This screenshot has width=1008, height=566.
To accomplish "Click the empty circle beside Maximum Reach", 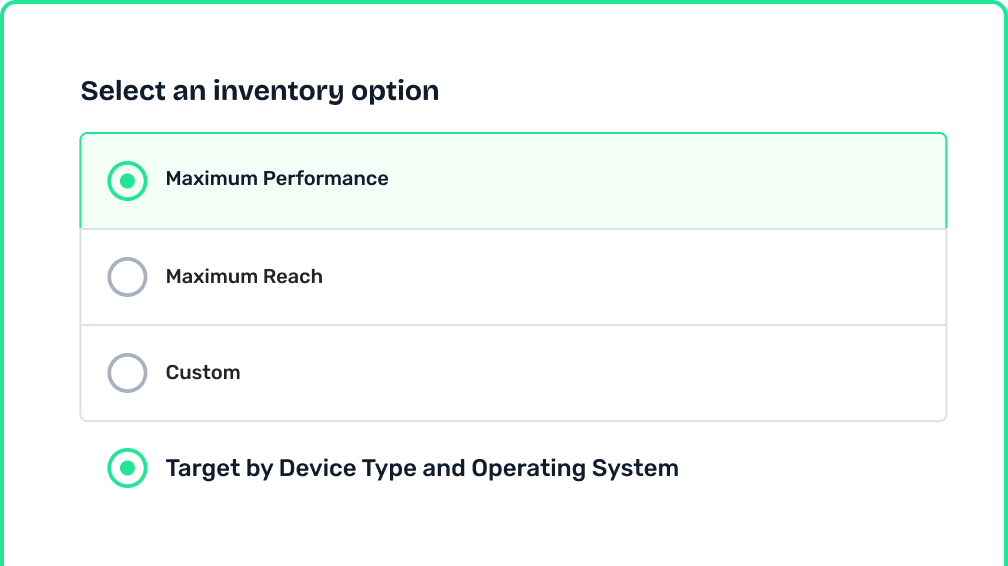I will [x=127, y=277].
